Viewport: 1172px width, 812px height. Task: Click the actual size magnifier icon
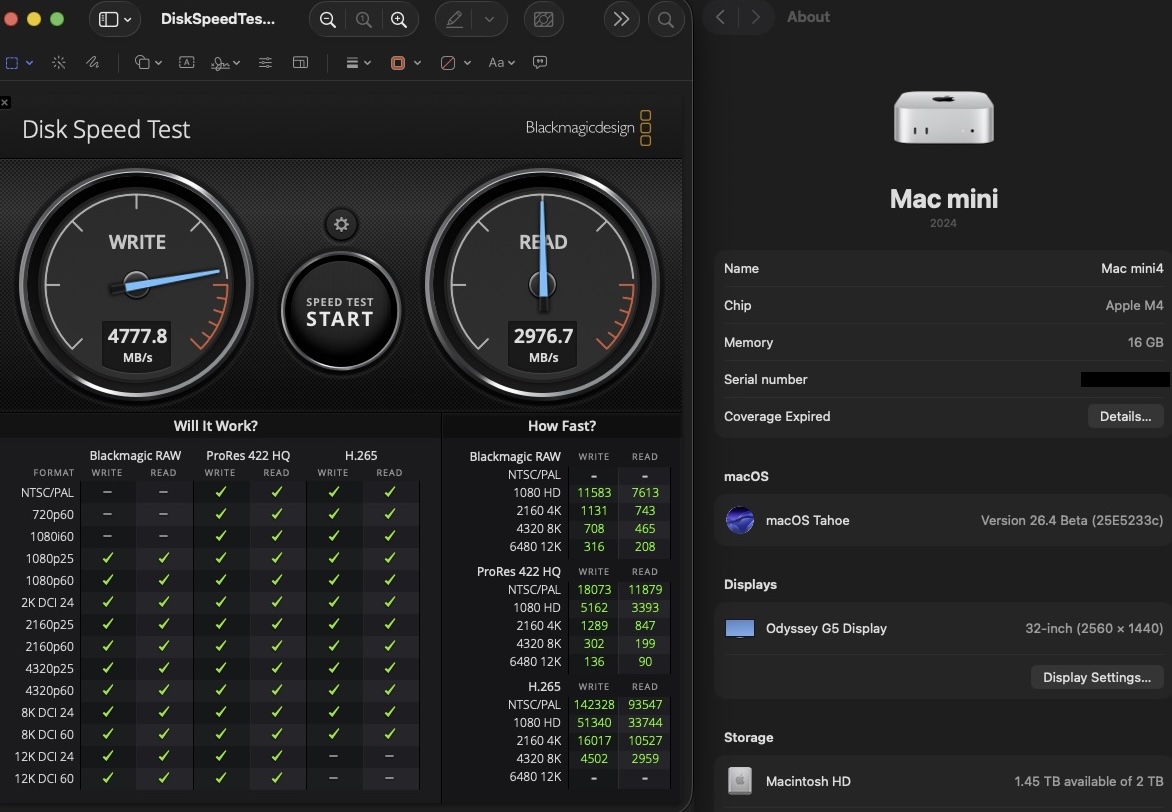pos(363,19)
